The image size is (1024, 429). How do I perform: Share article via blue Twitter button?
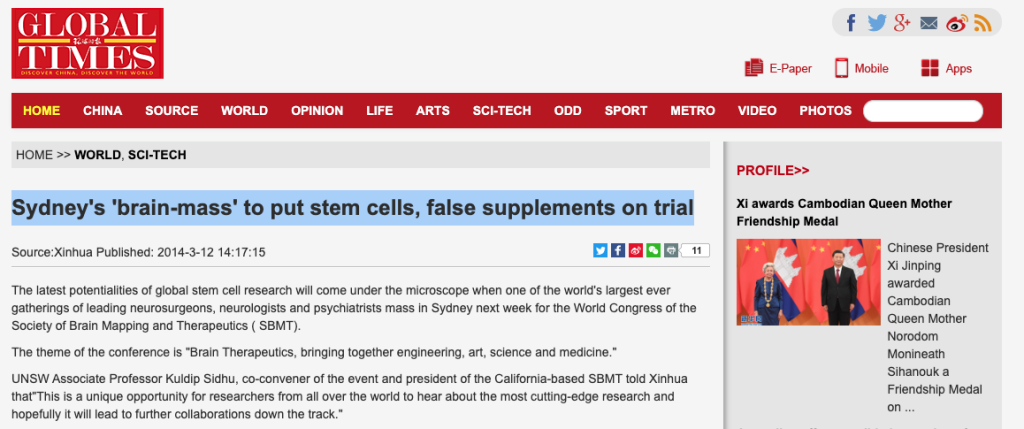600,250
